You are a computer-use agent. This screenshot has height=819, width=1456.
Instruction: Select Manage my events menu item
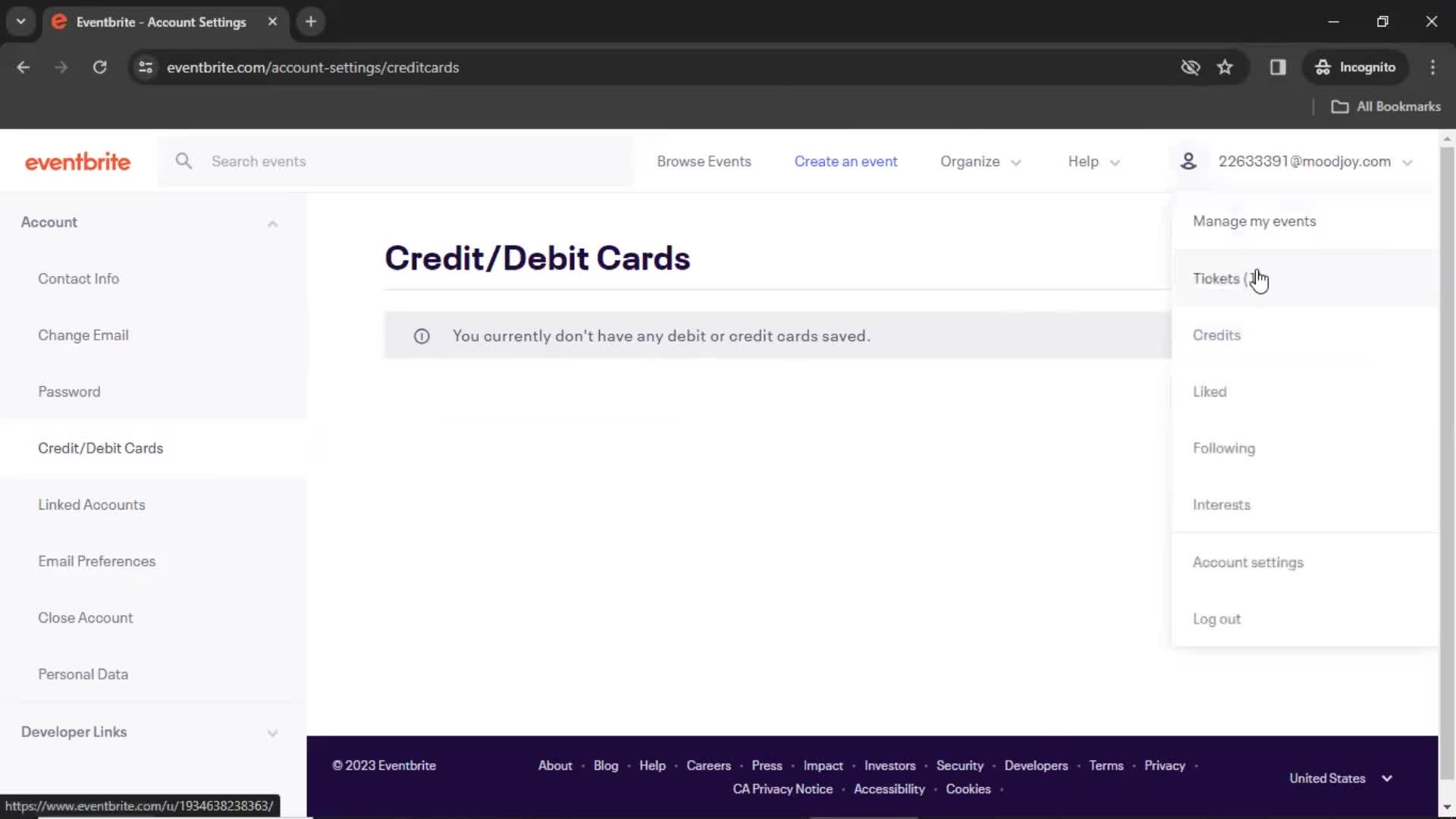1254,221
